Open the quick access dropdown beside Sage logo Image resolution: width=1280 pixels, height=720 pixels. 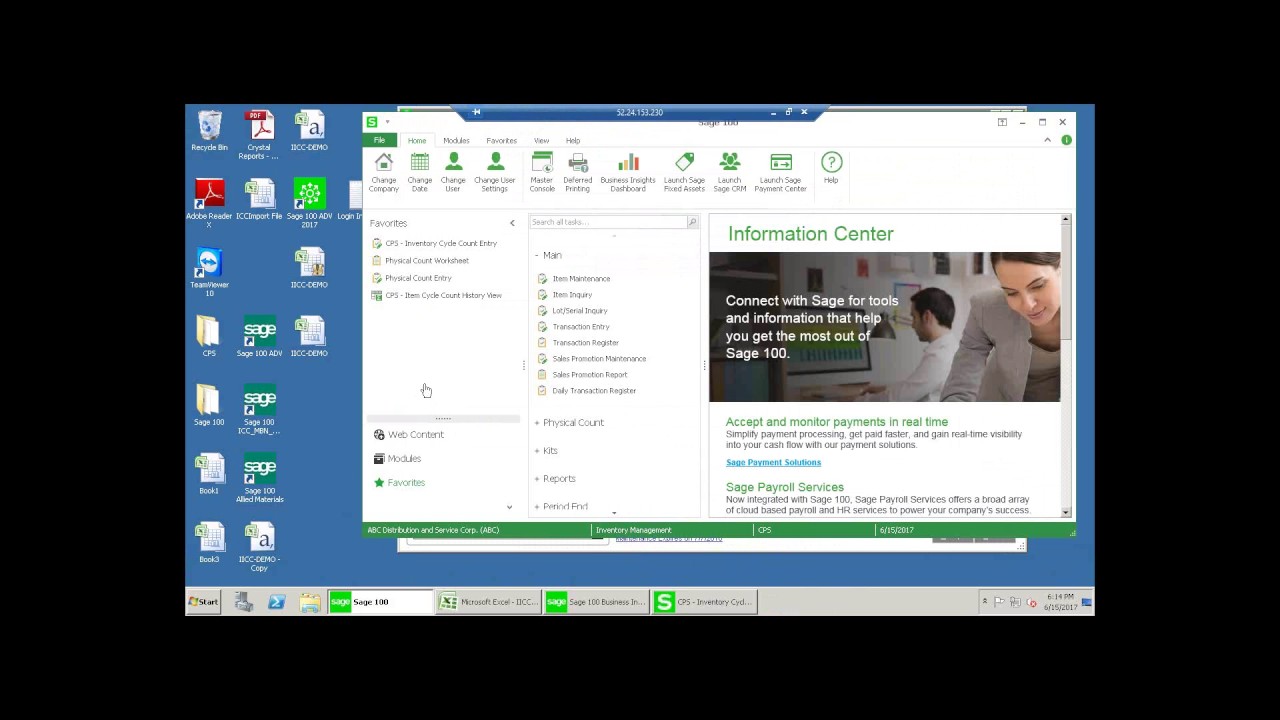(387, 122)
